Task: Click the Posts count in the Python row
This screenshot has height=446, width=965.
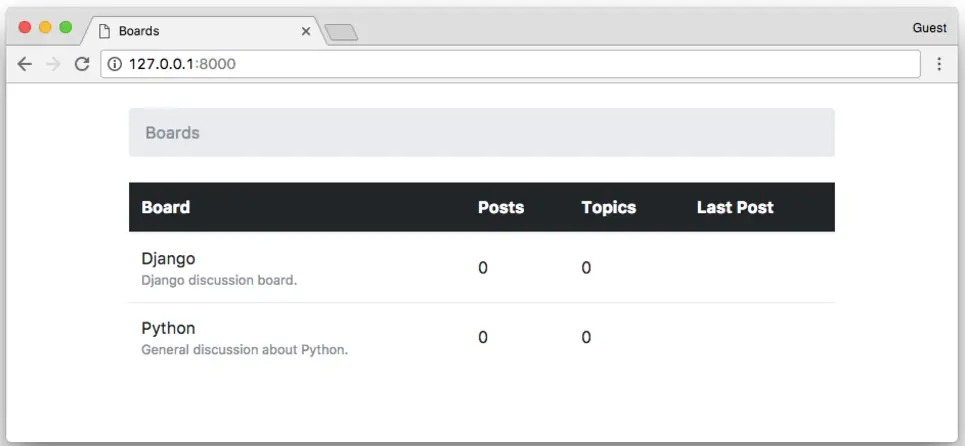Action: 483,337
